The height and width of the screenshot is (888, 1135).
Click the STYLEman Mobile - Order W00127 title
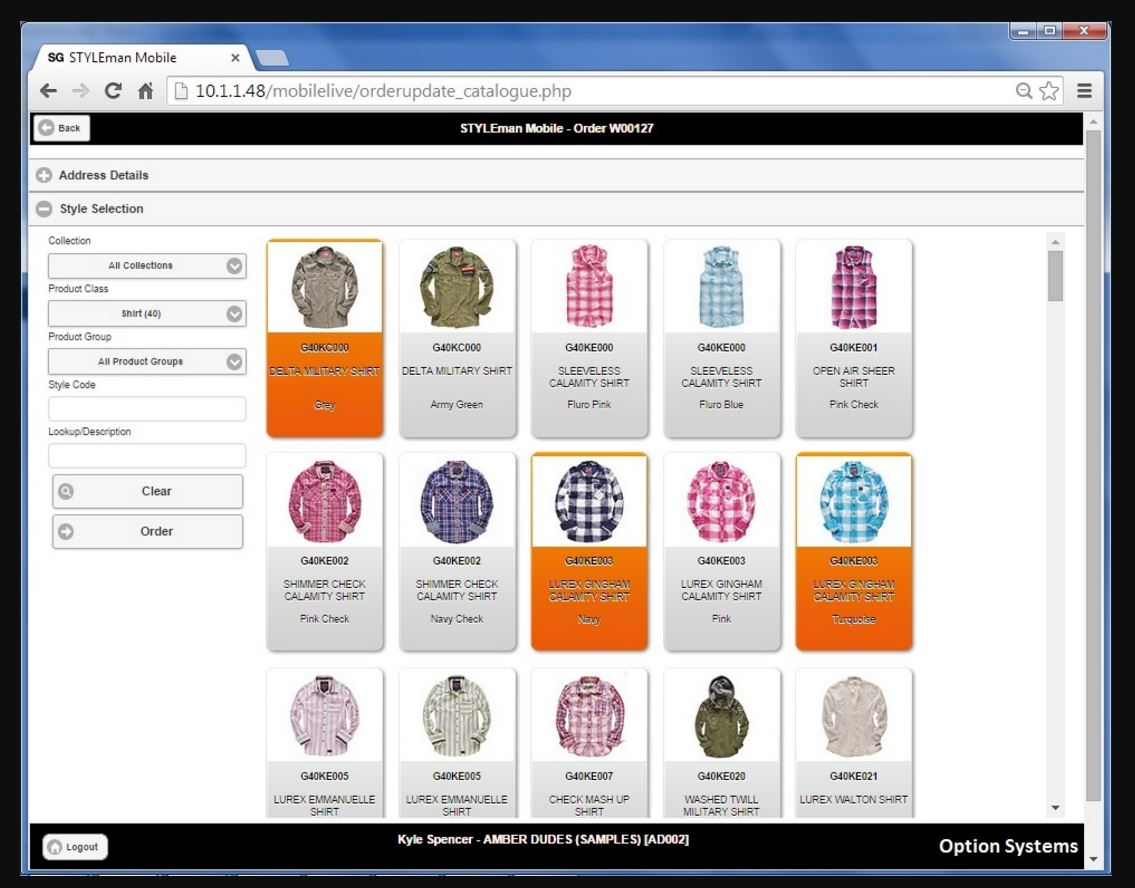tap(557, 128)
